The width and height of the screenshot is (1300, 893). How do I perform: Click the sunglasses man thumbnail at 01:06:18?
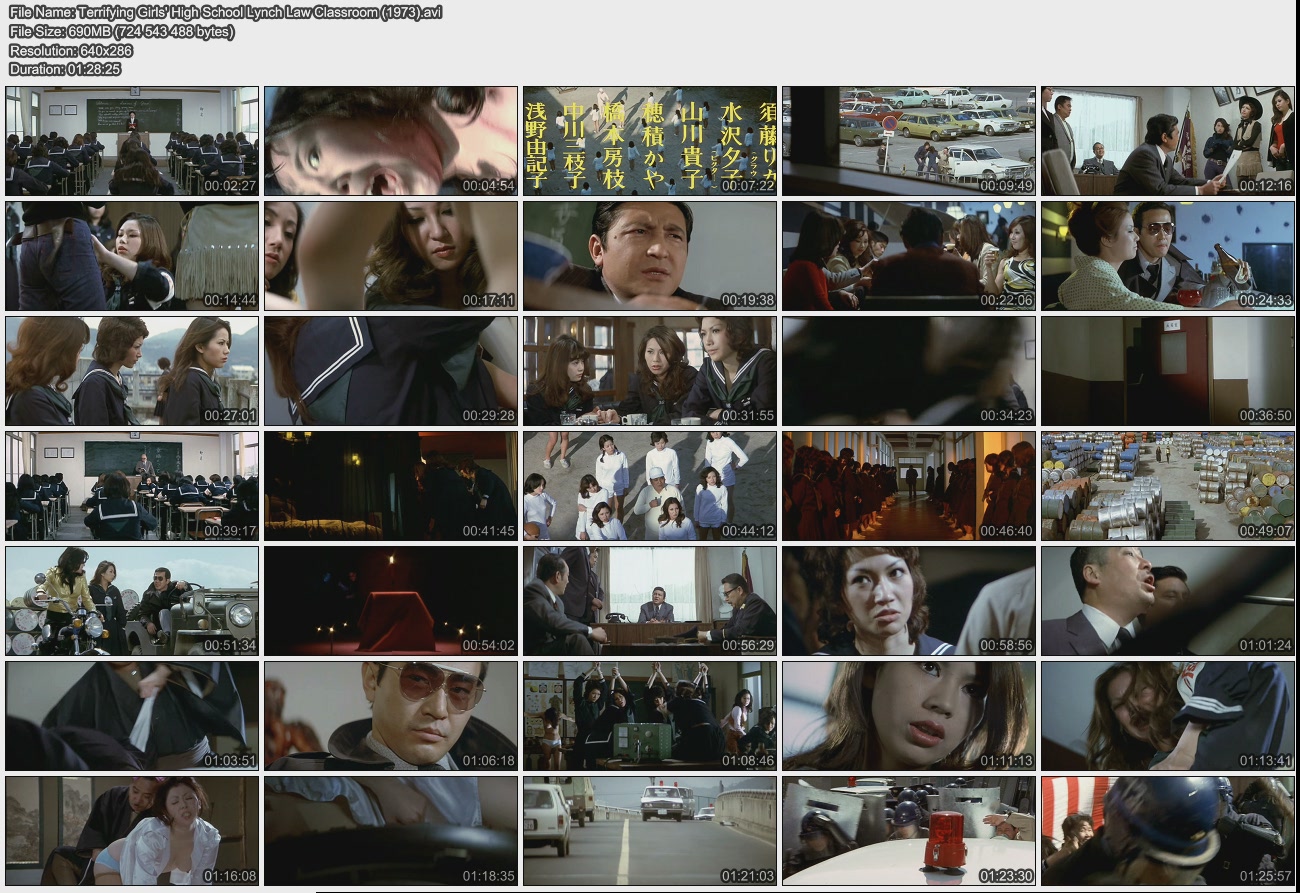coord(391,716)
